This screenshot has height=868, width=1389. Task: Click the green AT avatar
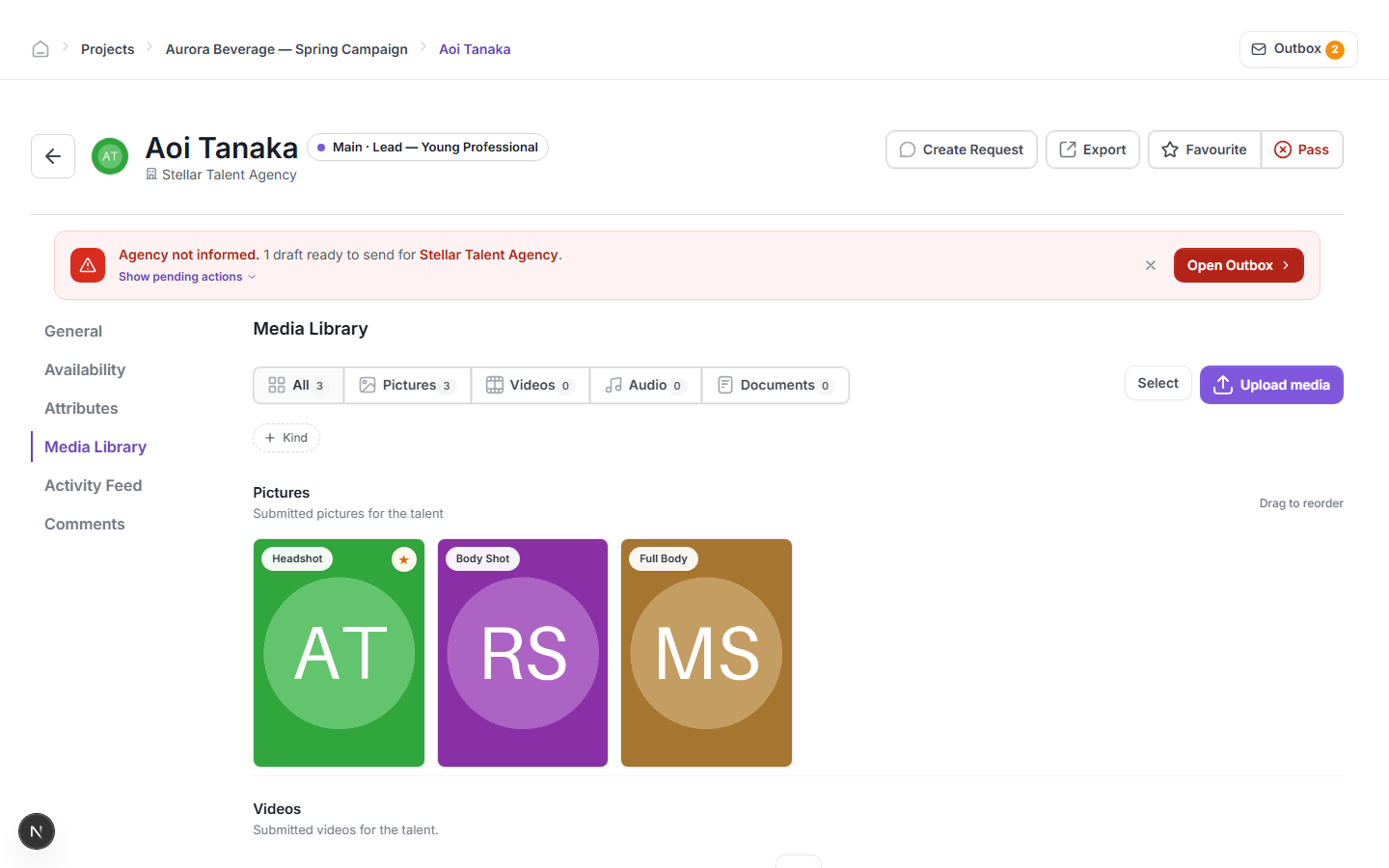[x=110, y=156]
